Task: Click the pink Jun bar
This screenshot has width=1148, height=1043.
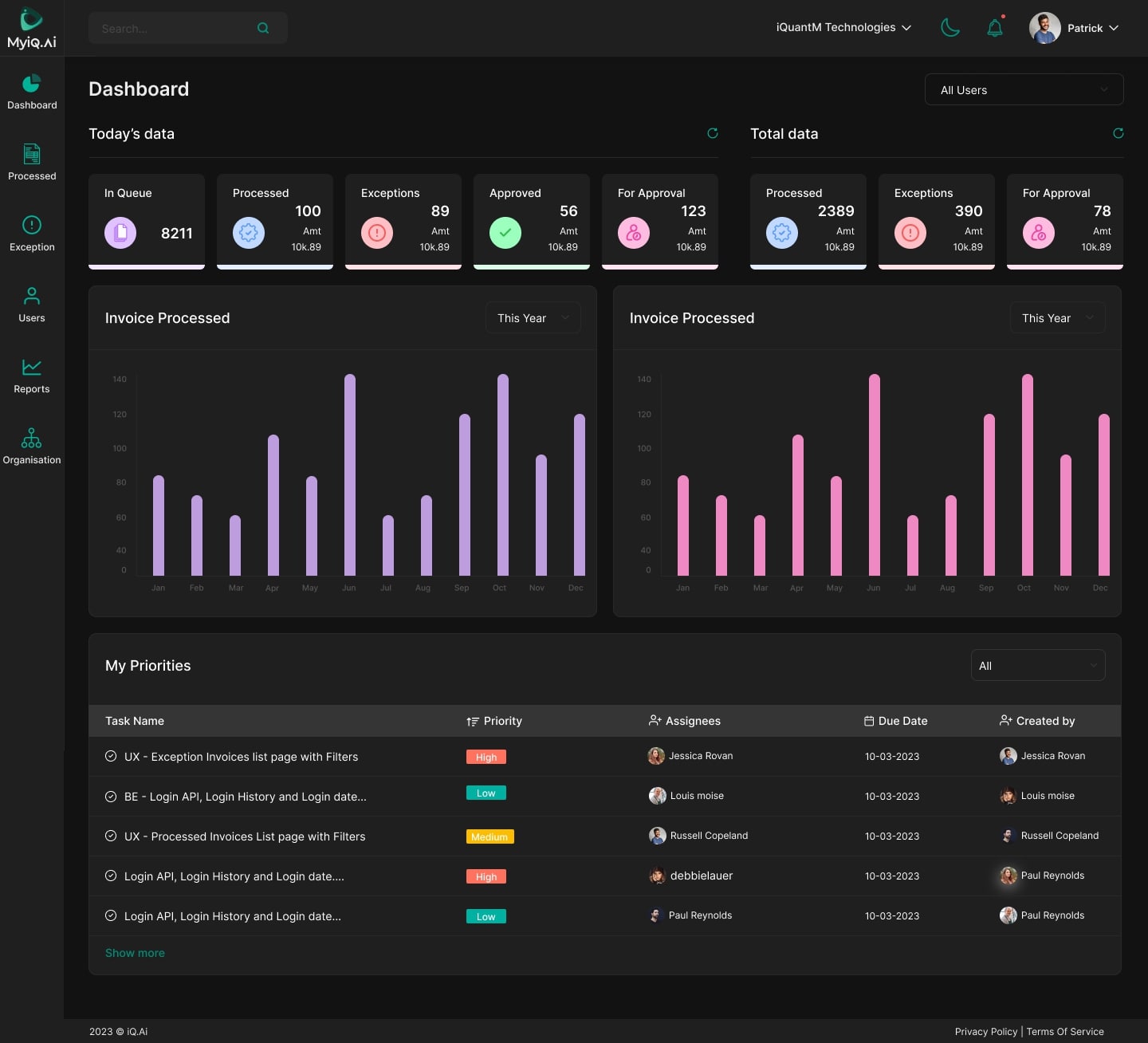Action: [x=875, y=474]
